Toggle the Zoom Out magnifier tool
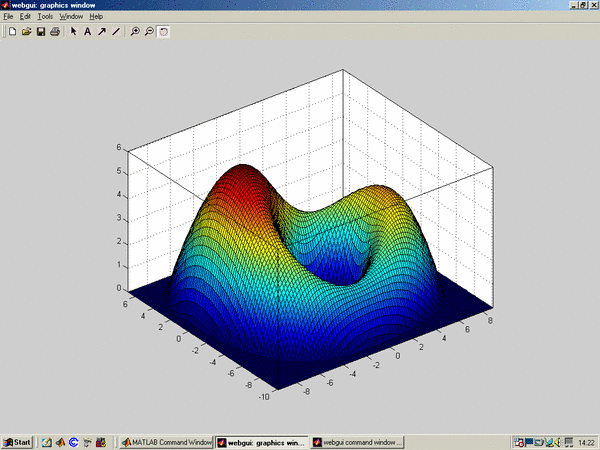Viewport: 600px width, 450px height. click(x=149, y=32)
